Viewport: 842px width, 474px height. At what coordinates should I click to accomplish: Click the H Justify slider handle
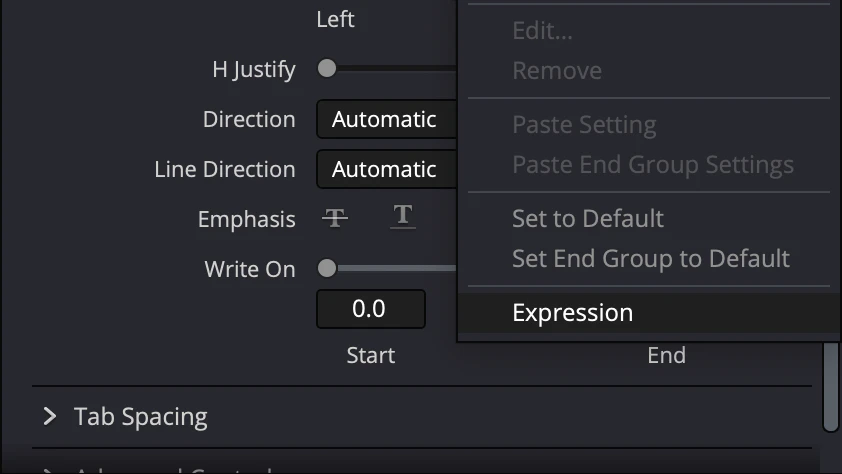(x=327, y=69)
